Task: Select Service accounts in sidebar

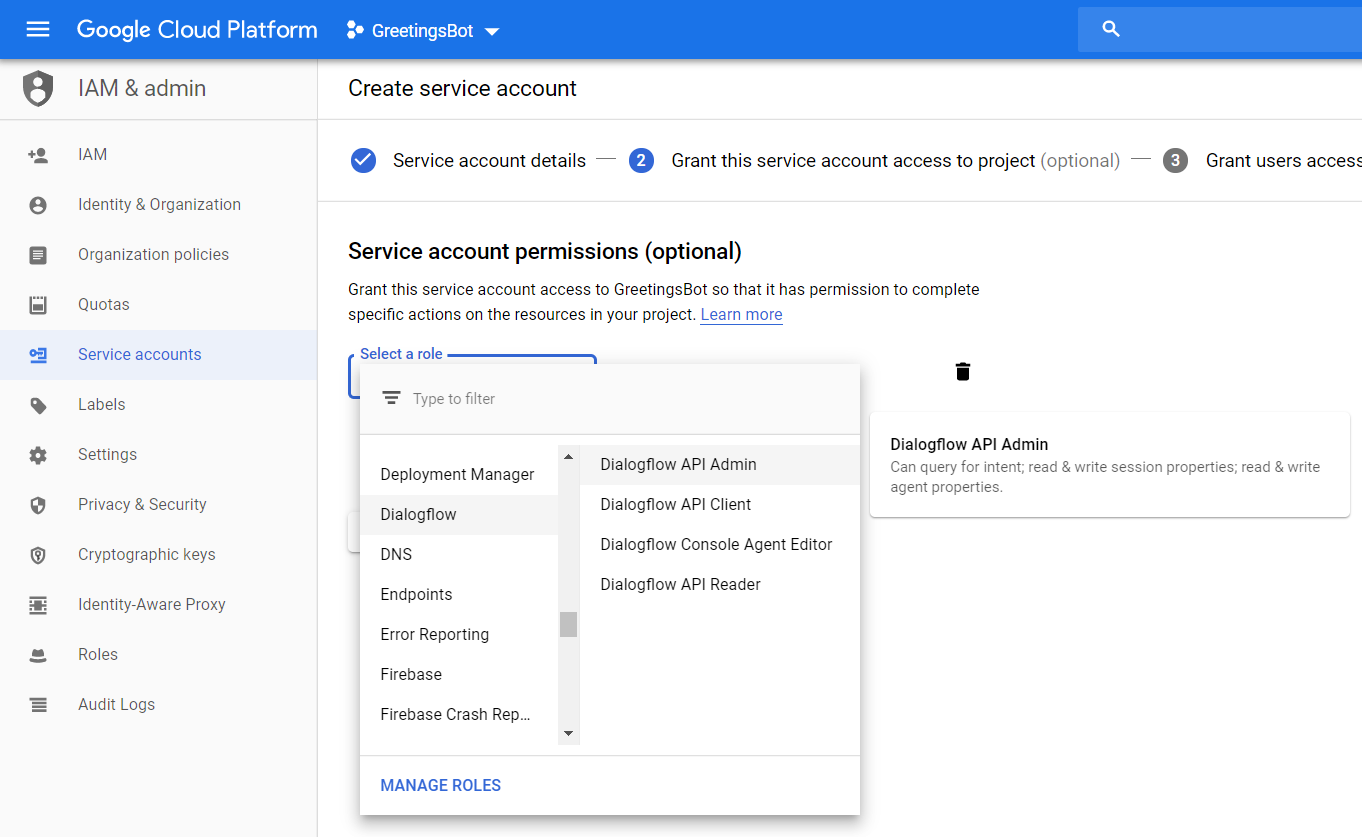Action: coord(158,355)
